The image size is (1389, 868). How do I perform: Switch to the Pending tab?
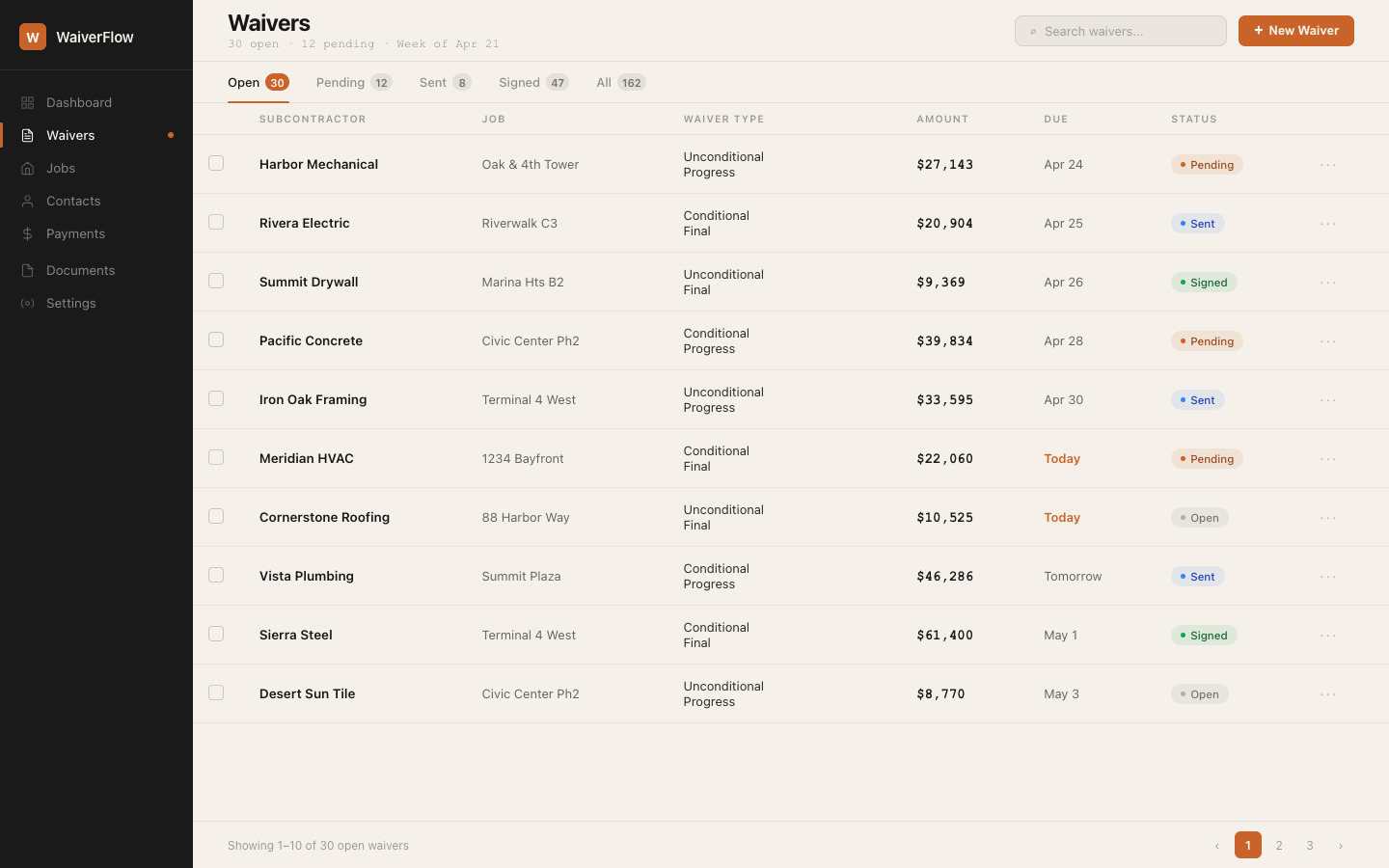click(x=354, y=83)
